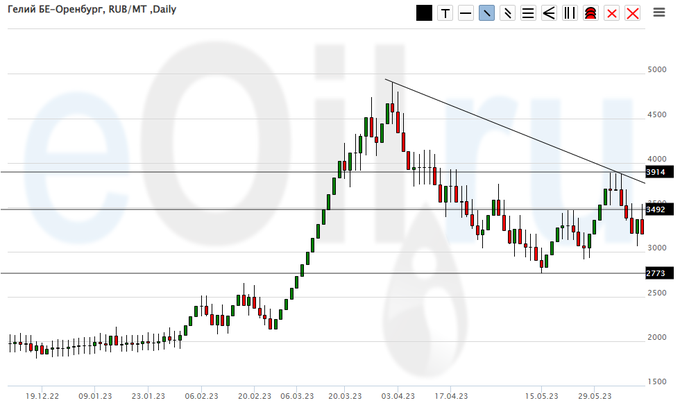Select the horizontal line drawing tool
680x412 pixels.
[466, 13]
